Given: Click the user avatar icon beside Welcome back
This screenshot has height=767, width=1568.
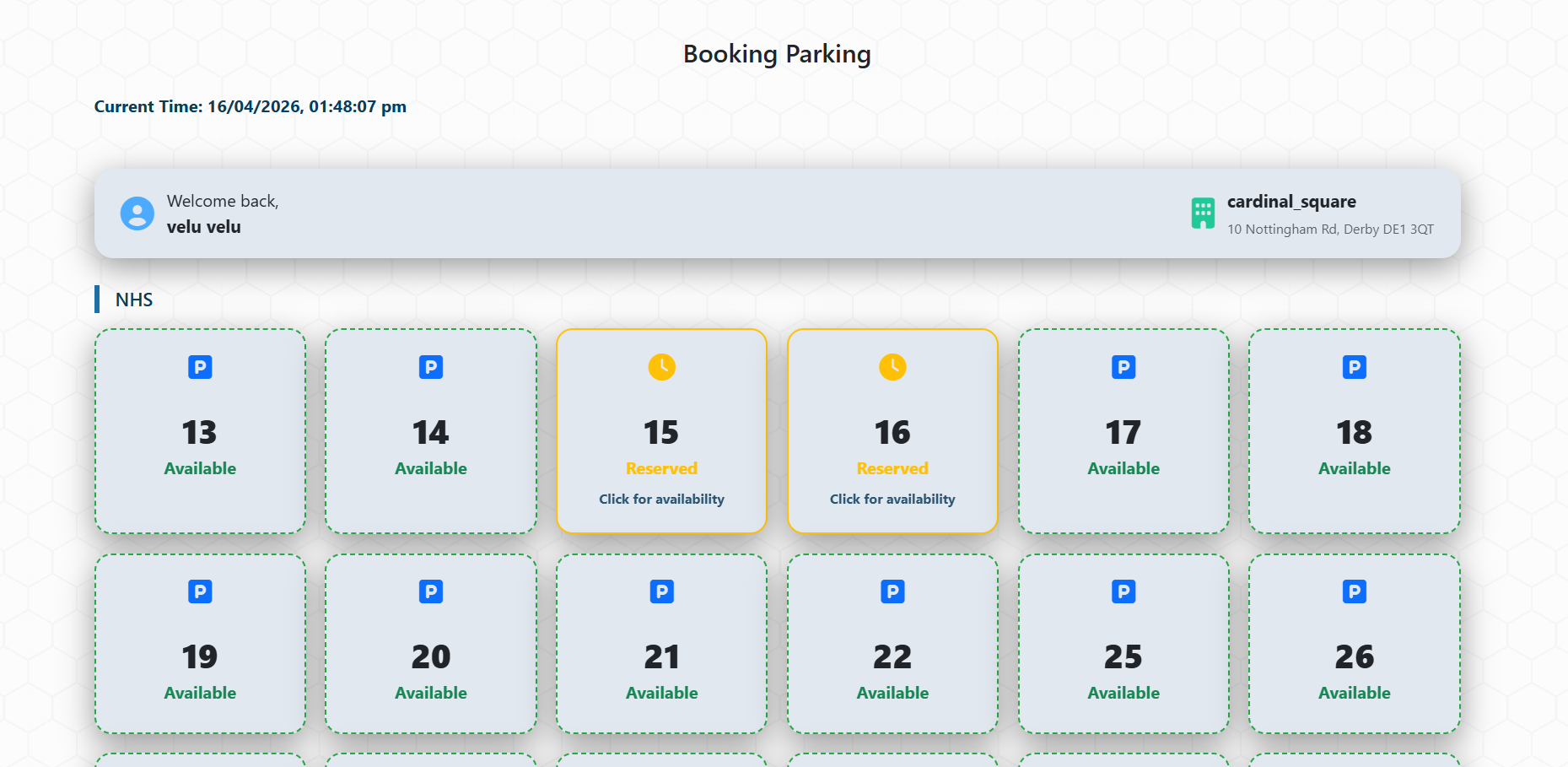Looking at the screenshot, I should point(137,213).
